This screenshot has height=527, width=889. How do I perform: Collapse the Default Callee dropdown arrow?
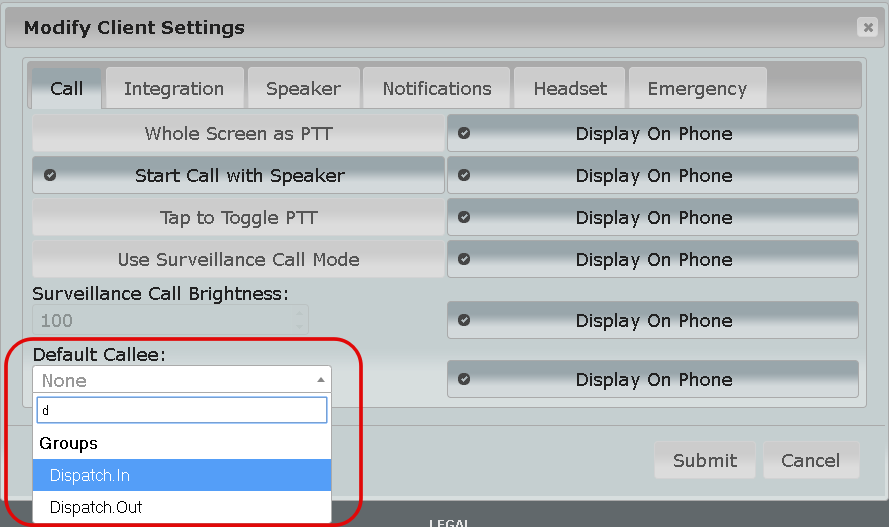click(x=321, y=380)
